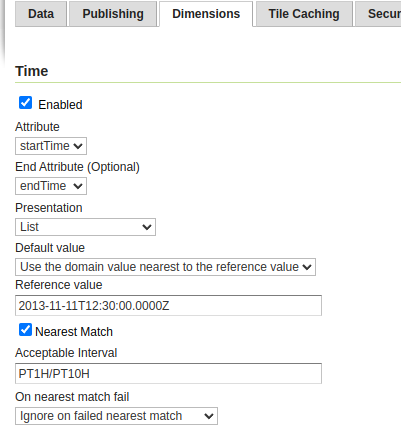The image size is (401, 435).
Task: Open the Publishing tab
Action: coord(113,14)
